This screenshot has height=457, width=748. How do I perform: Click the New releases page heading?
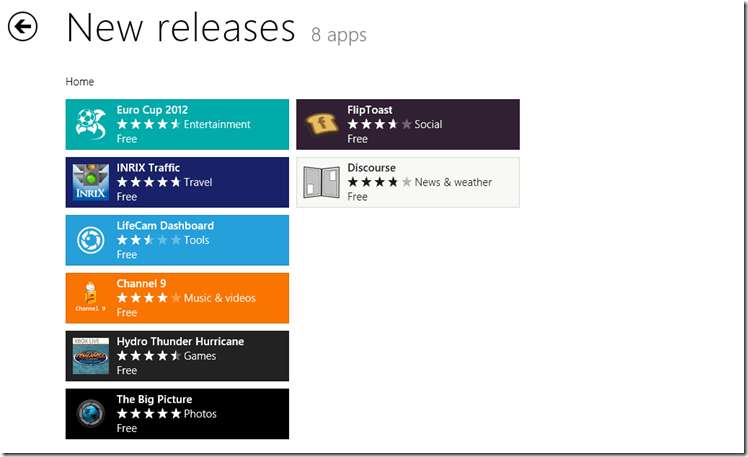point(180,29)
